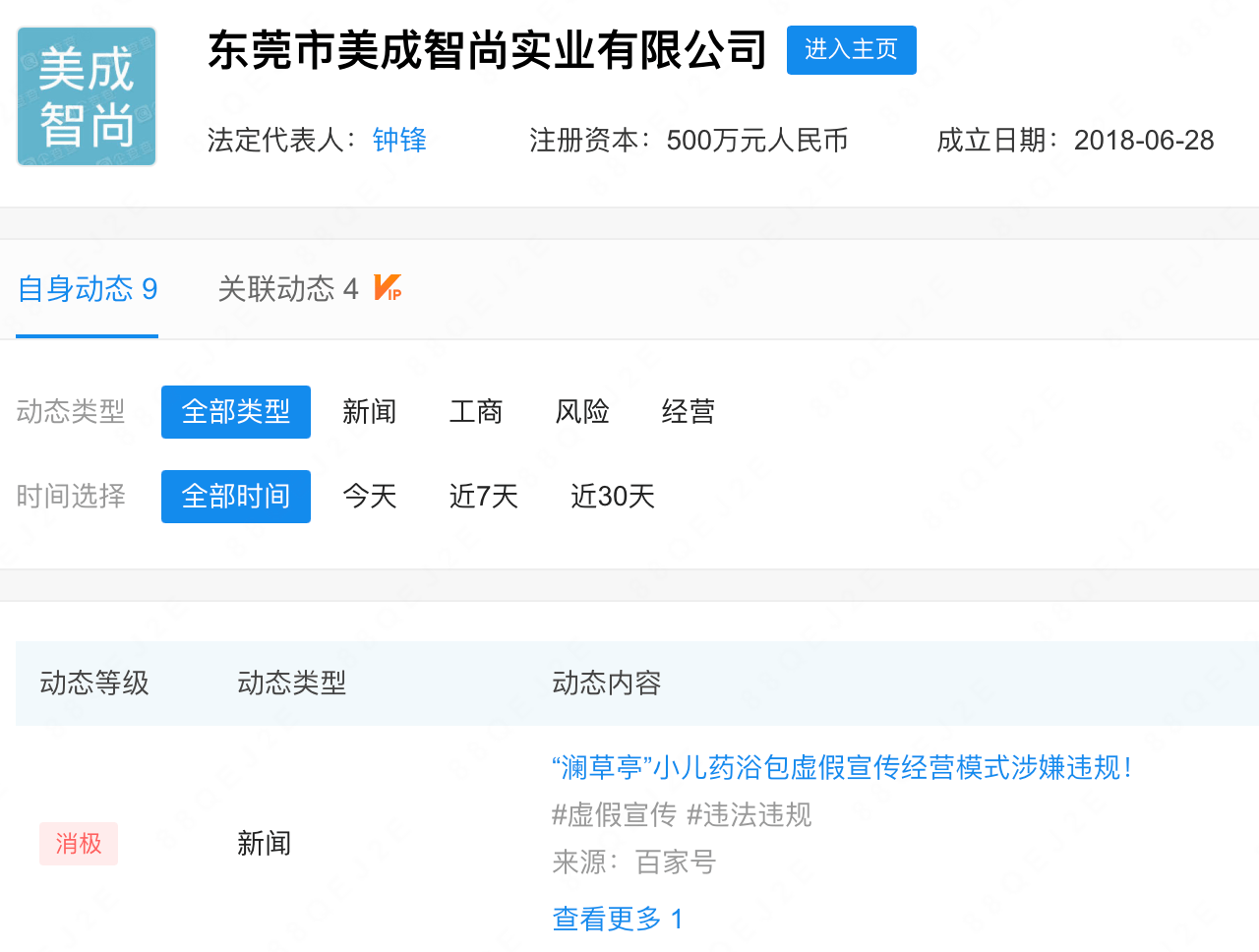
Task: Open legal representative 钟锋 link
Action: (x=399, y=141)
